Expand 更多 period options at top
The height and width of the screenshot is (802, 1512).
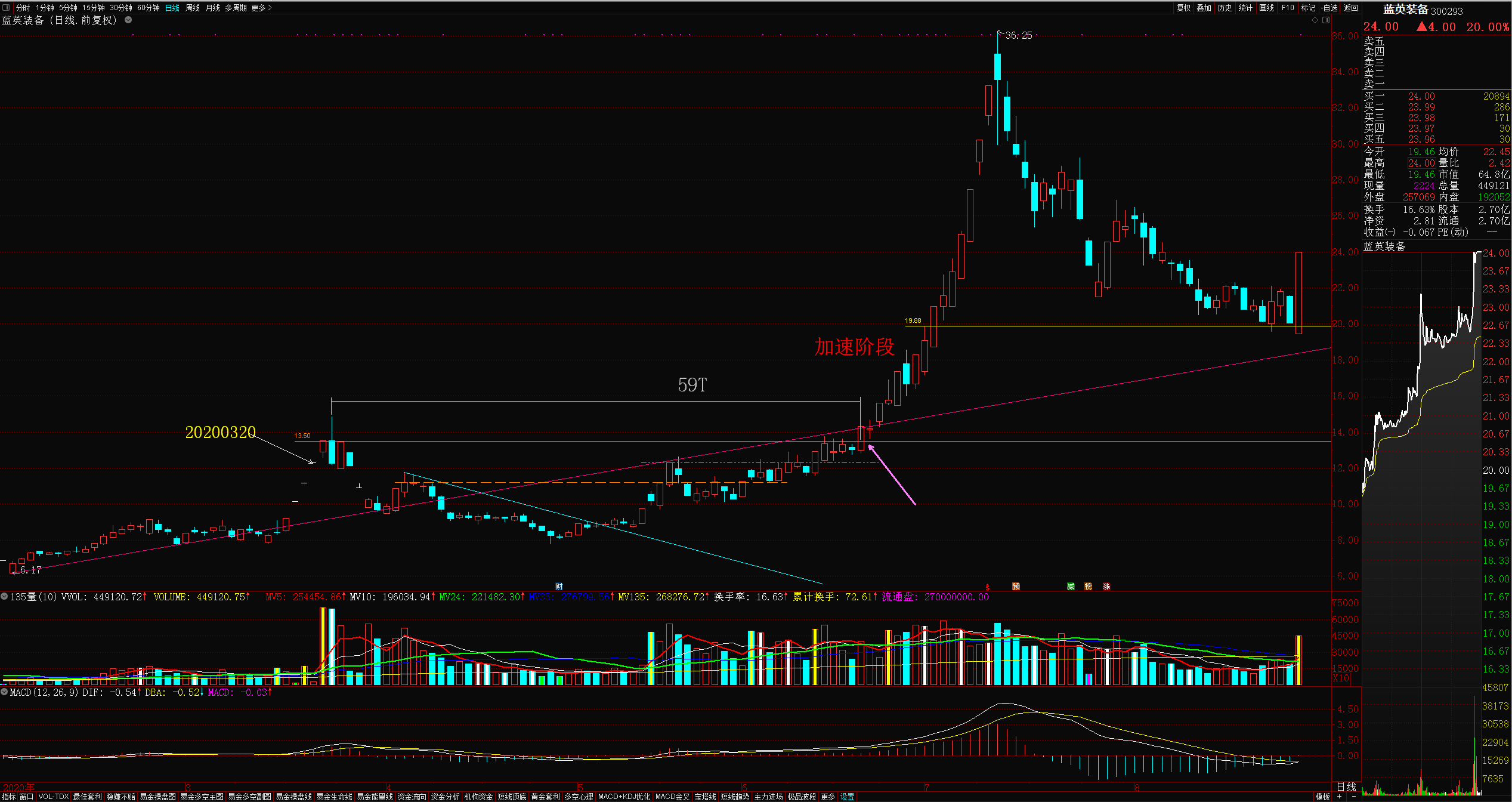coord(261,8)
